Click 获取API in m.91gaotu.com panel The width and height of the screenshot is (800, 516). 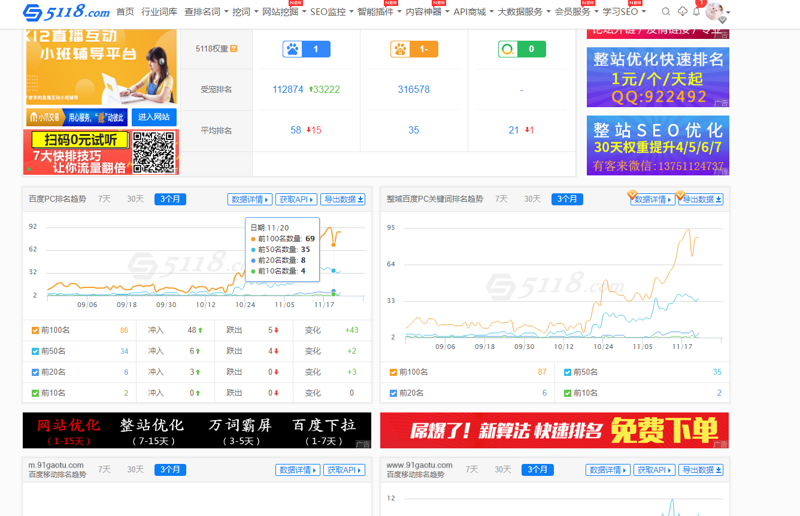click(x=344, y=470)
